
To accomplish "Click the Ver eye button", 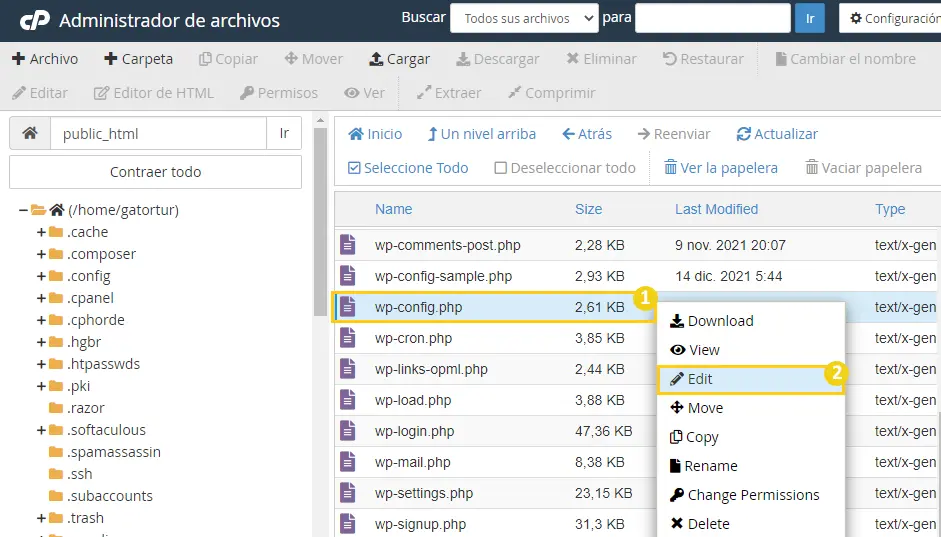I will pyautogui.click(x=364, y=93).
